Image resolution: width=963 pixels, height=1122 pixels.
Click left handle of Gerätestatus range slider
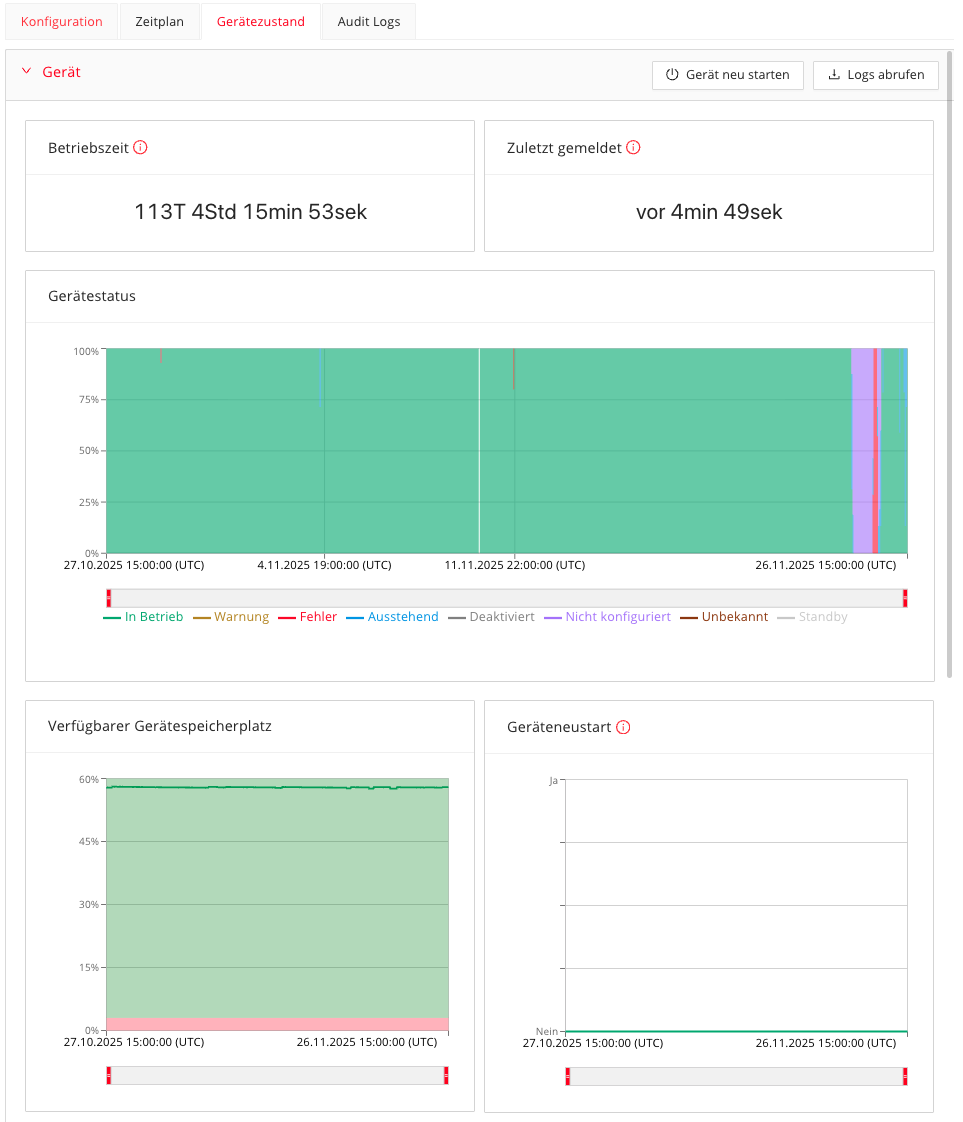[109, 598]
